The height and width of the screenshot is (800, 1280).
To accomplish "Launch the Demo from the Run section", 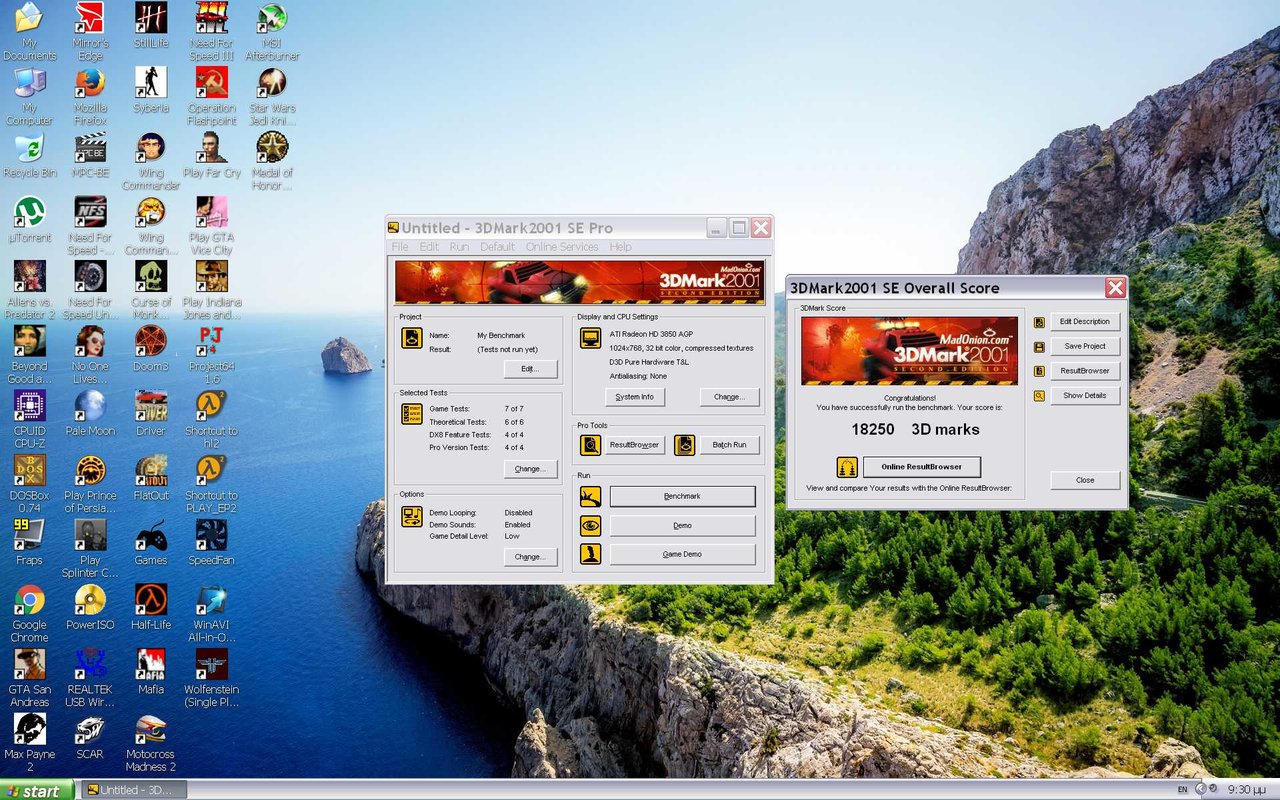I will 682,526.
